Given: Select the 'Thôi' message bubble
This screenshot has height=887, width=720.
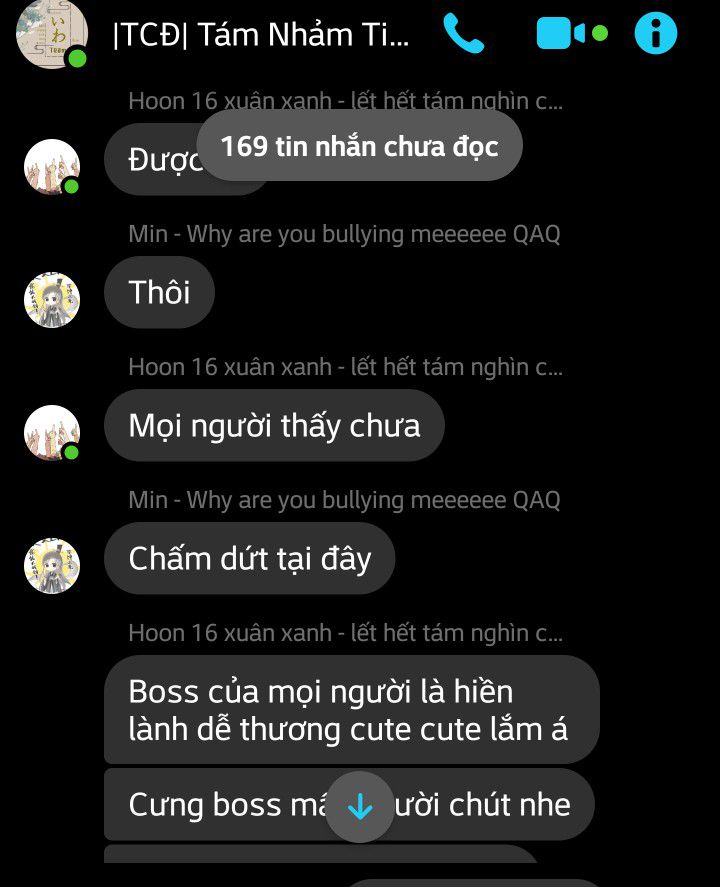Looking at the screenshot, I should [159, 292].
